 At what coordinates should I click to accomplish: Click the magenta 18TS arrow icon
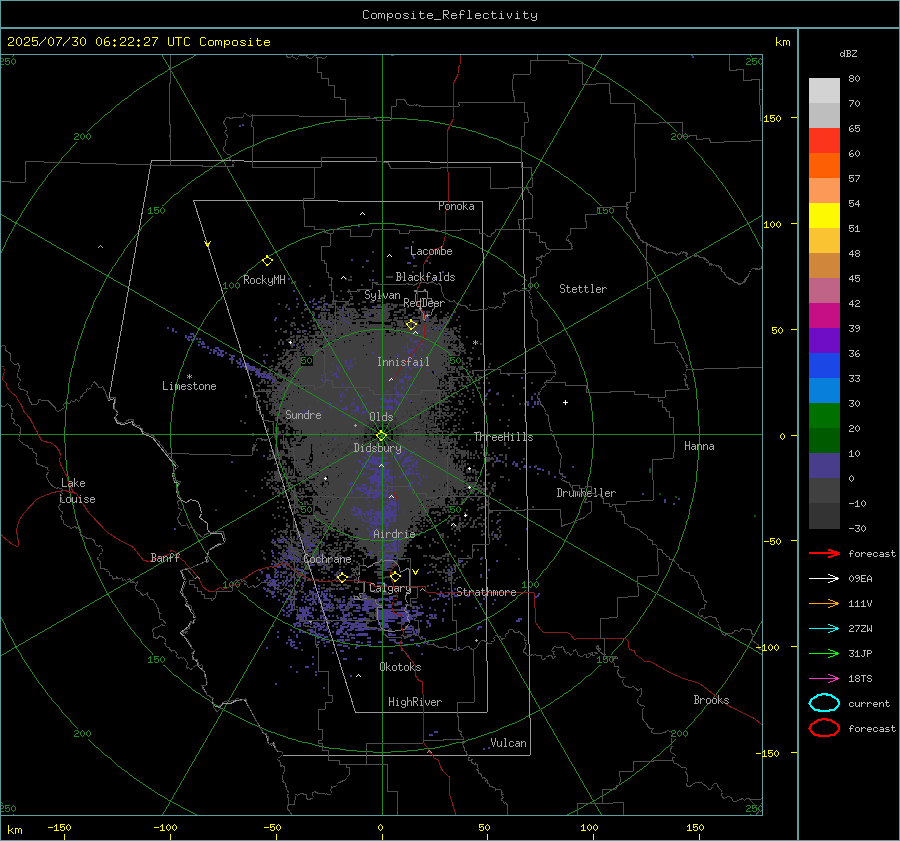[x=824, y=679]
